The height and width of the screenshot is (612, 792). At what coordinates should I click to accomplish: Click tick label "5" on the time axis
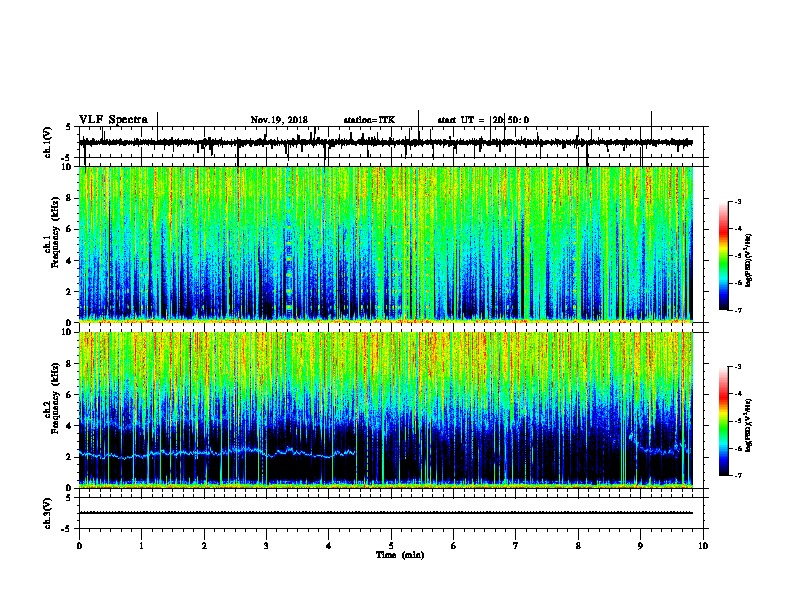(391, 546)
